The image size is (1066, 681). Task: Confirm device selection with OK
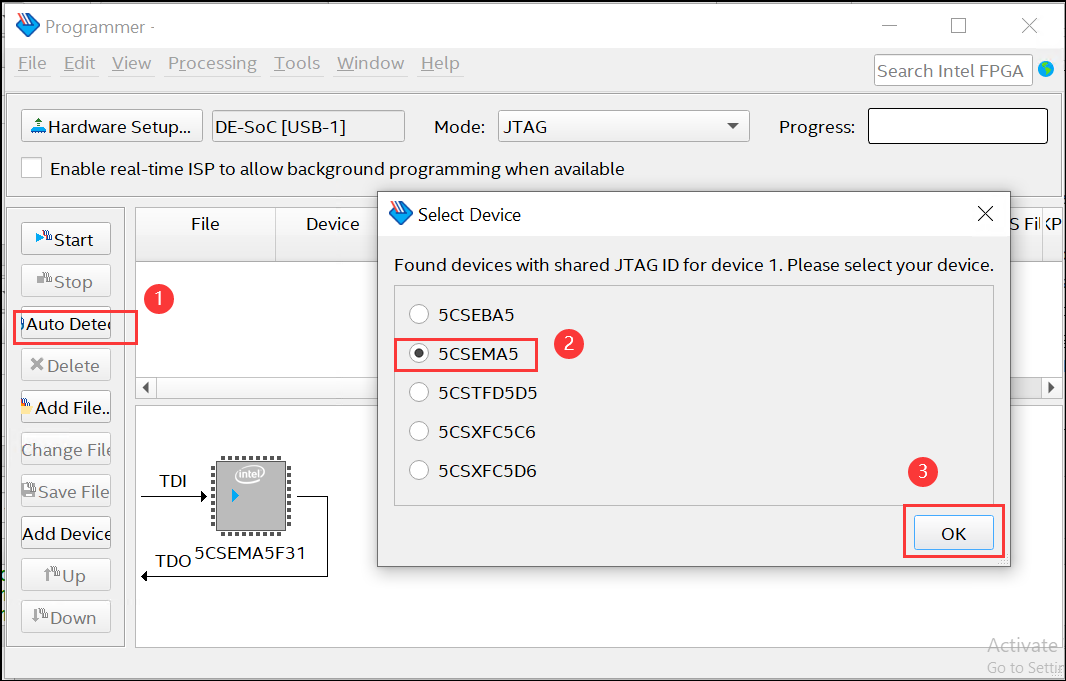coord(953,534)
